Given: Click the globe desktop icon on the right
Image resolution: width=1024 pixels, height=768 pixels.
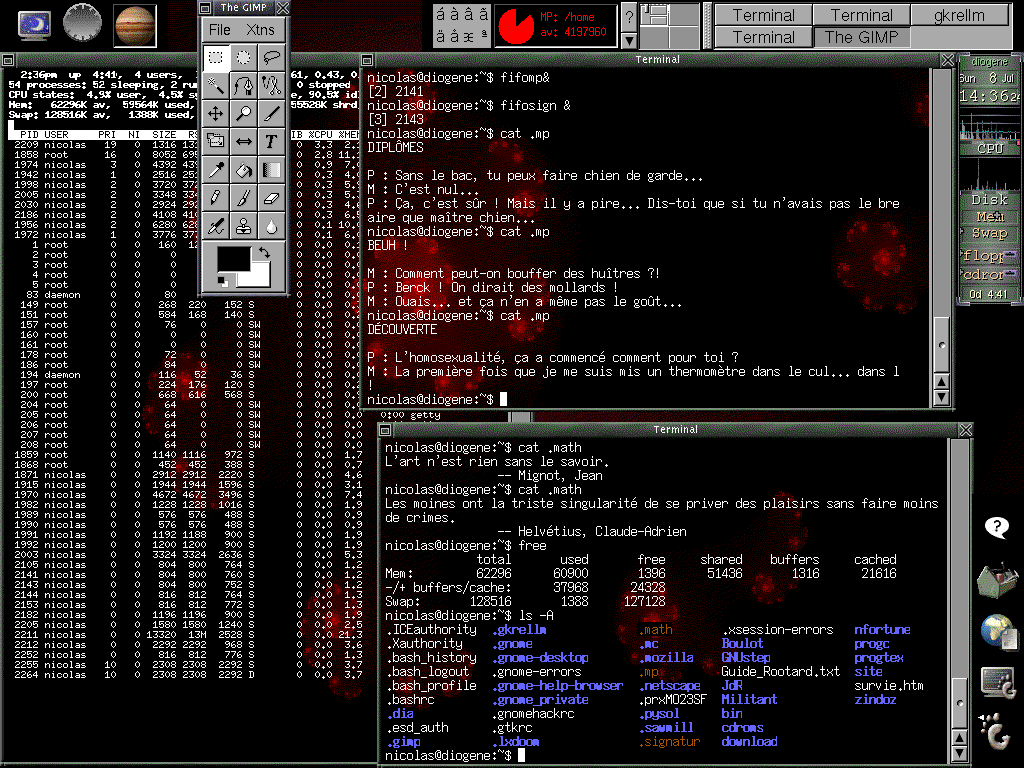Looking at the screenshot, I should (997, 630).
